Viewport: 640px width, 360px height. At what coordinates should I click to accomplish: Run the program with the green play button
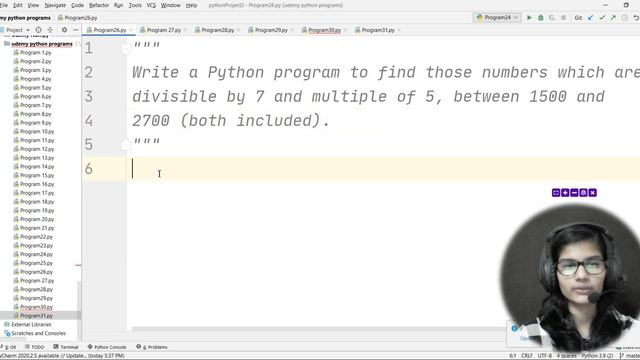click(529, 18)
